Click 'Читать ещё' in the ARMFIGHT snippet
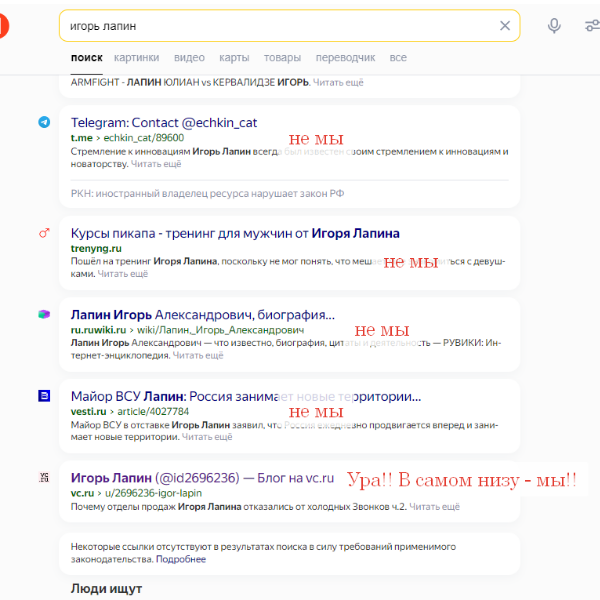The height and width of the screenshot is (600, 600). click(x=338, y=83)
